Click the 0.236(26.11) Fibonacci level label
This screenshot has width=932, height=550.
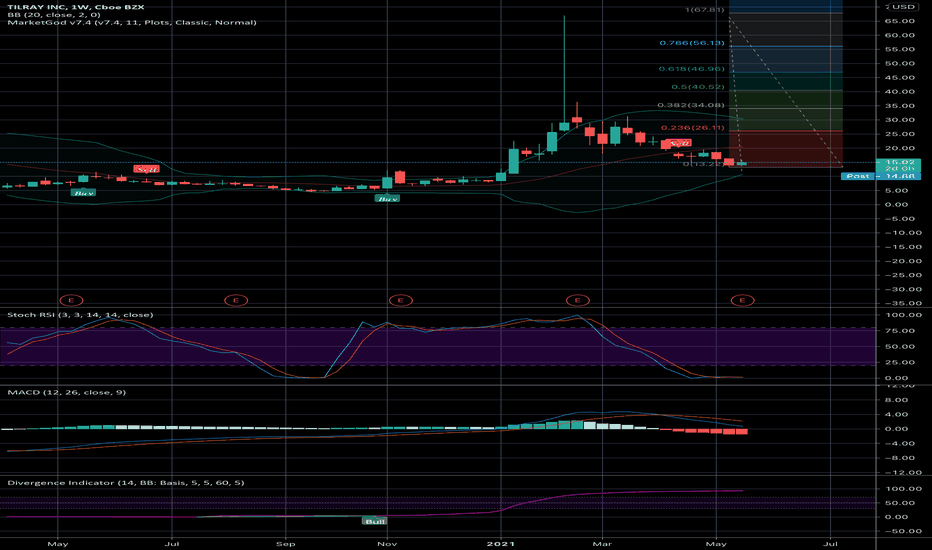pos(693,128)
